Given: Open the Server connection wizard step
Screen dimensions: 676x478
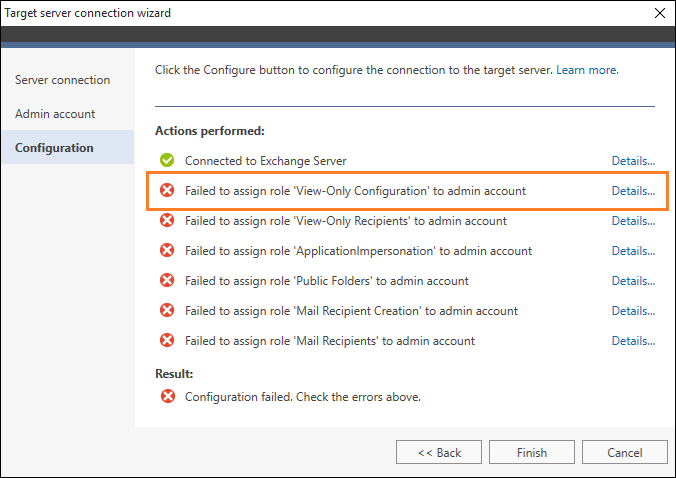Looking at the screenshot, I should tap(63, 80).
